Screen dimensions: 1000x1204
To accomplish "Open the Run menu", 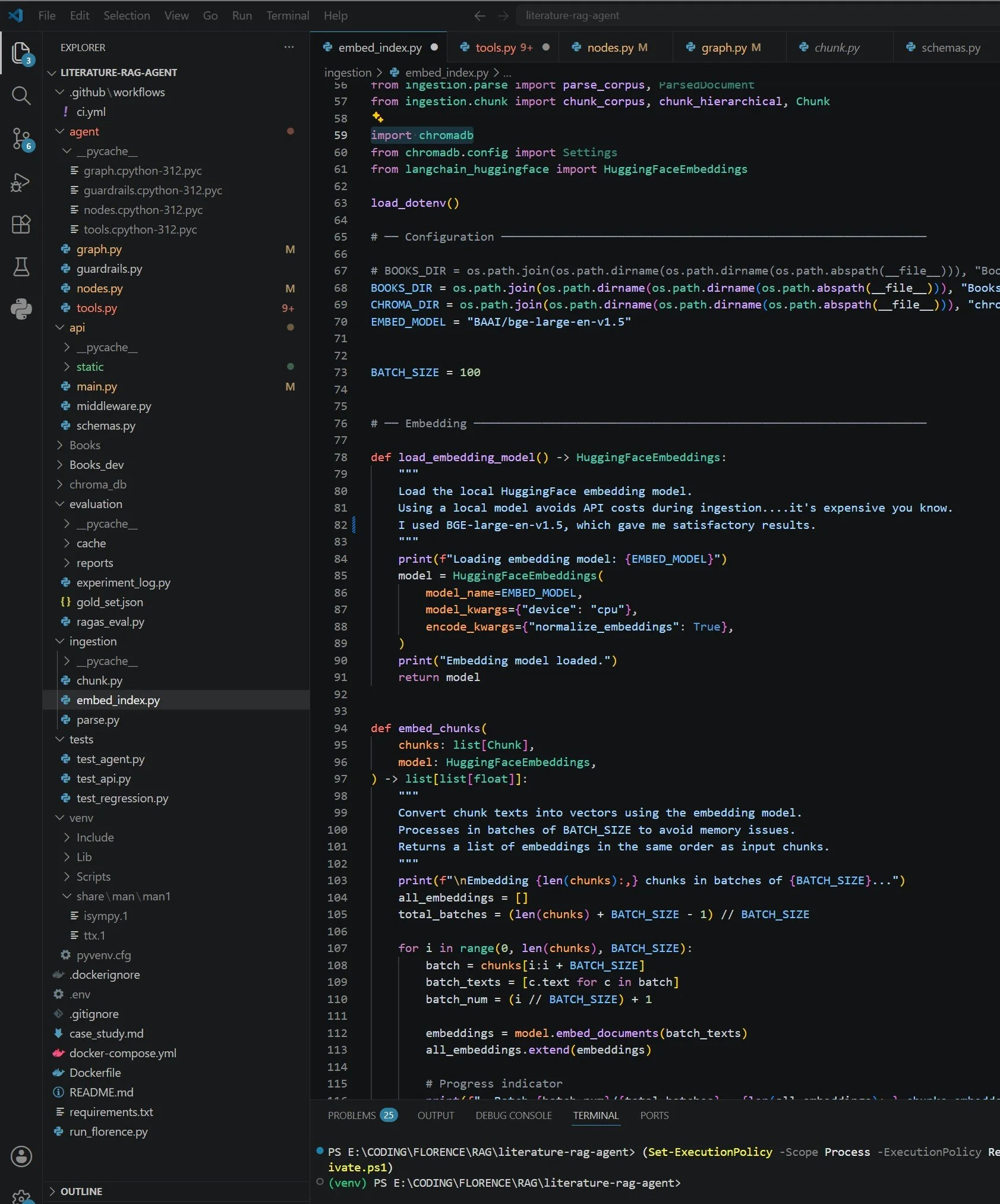I will tap(242, 15).
